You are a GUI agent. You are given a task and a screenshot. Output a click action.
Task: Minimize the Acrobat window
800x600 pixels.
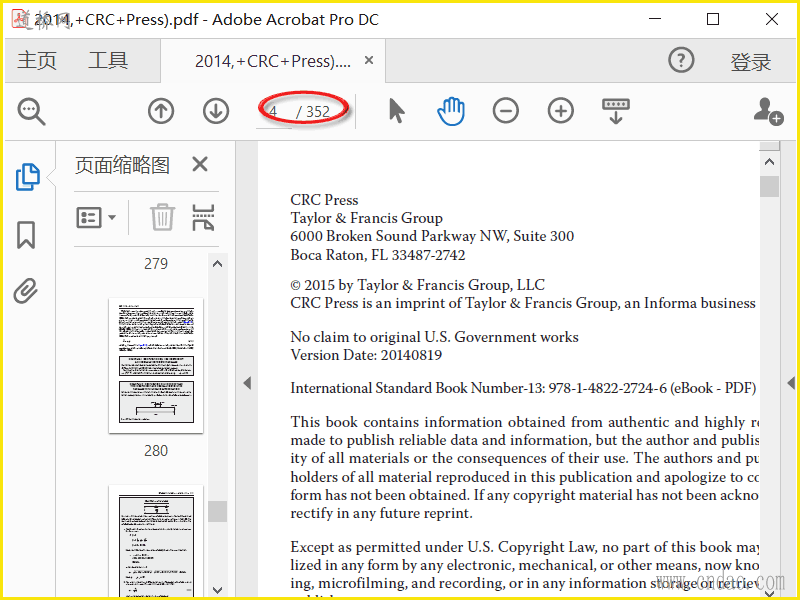655,19
